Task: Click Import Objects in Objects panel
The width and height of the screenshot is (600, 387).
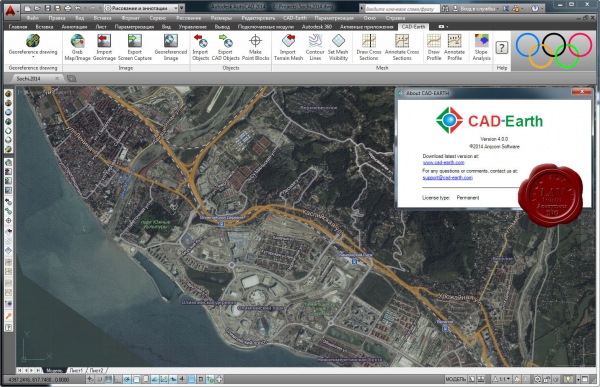Action: point(200,47)
